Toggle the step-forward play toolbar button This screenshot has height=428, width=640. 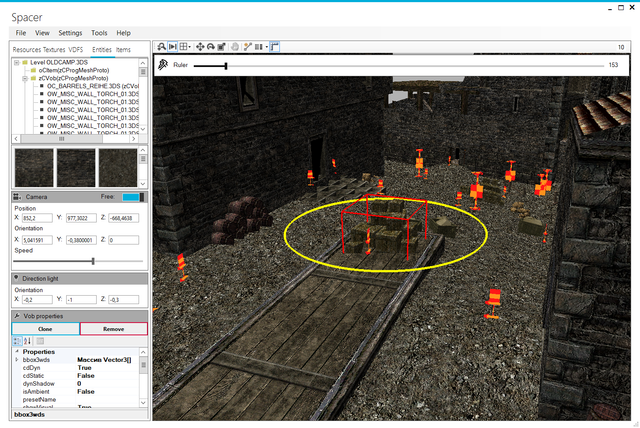coord(173,47)
